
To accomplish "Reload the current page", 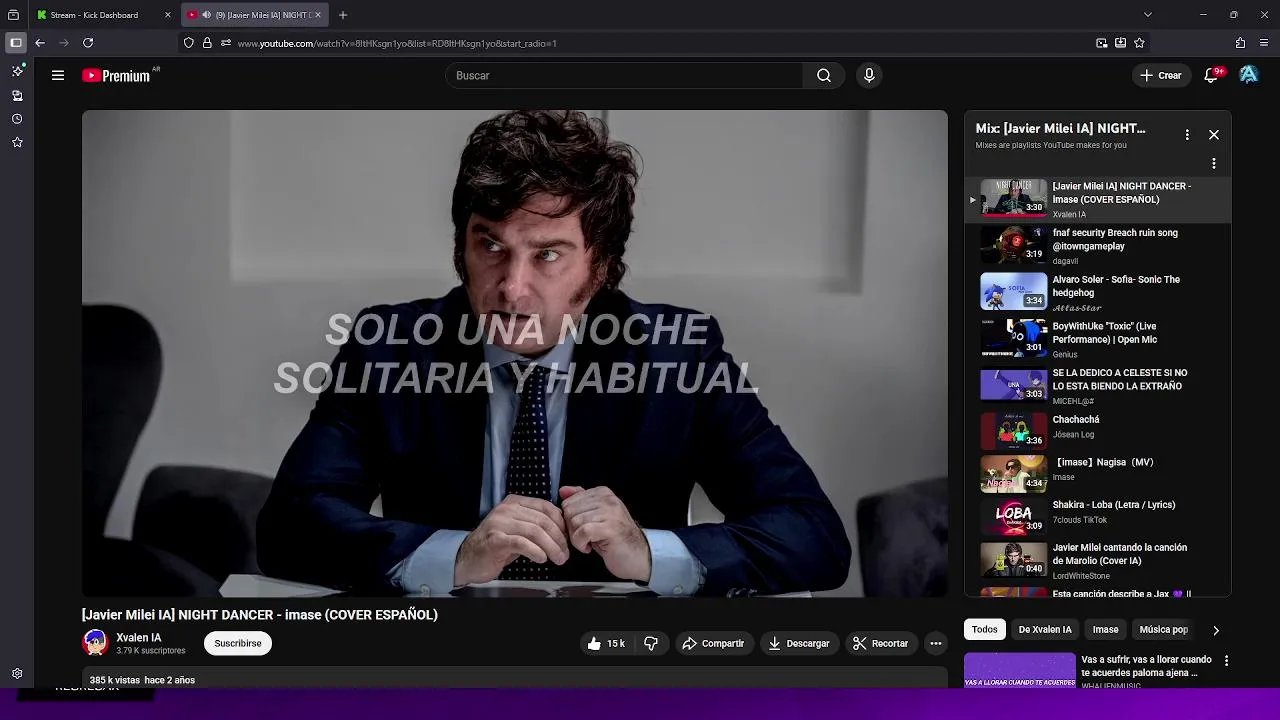I will tap(88, 43).
